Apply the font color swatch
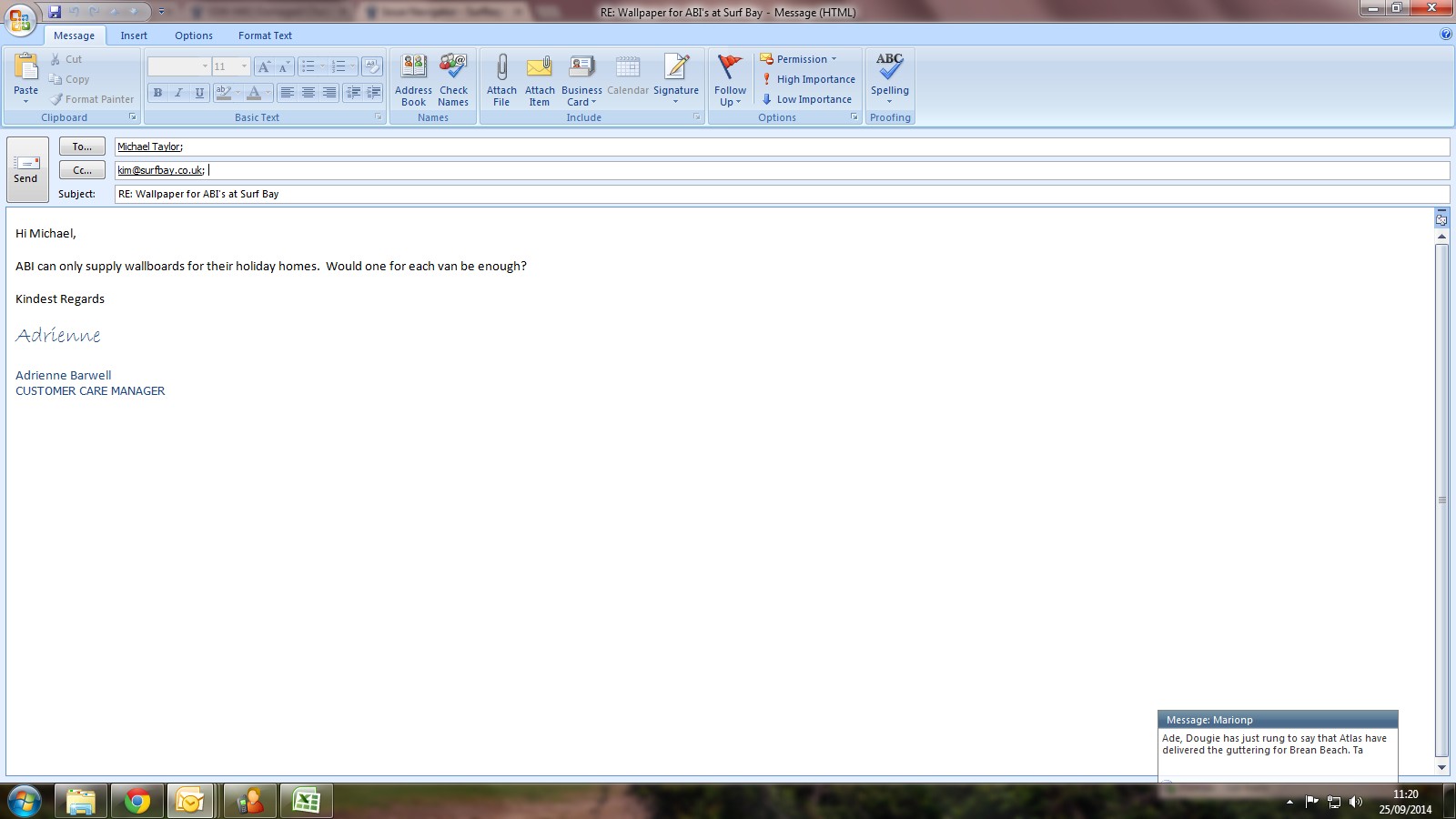This screenshot has height=819, width=1456. pyautogui.click(x=254, y=93)
